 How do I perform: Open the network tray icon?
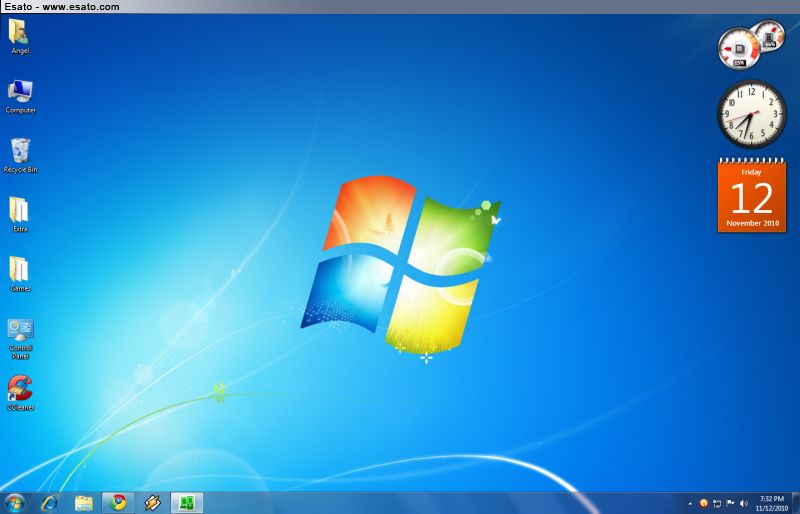pyautogui.click(x=717, y=504)
